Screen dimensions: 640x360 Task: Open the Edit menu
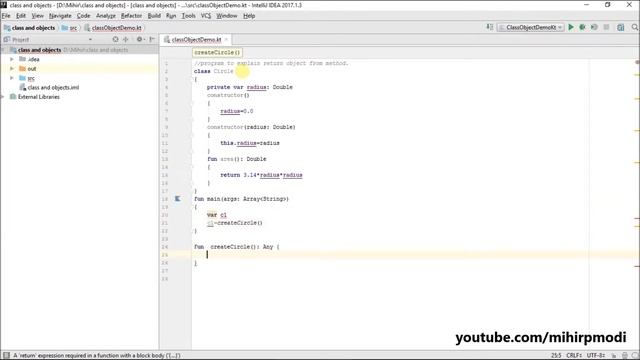(x=21, y=16)
